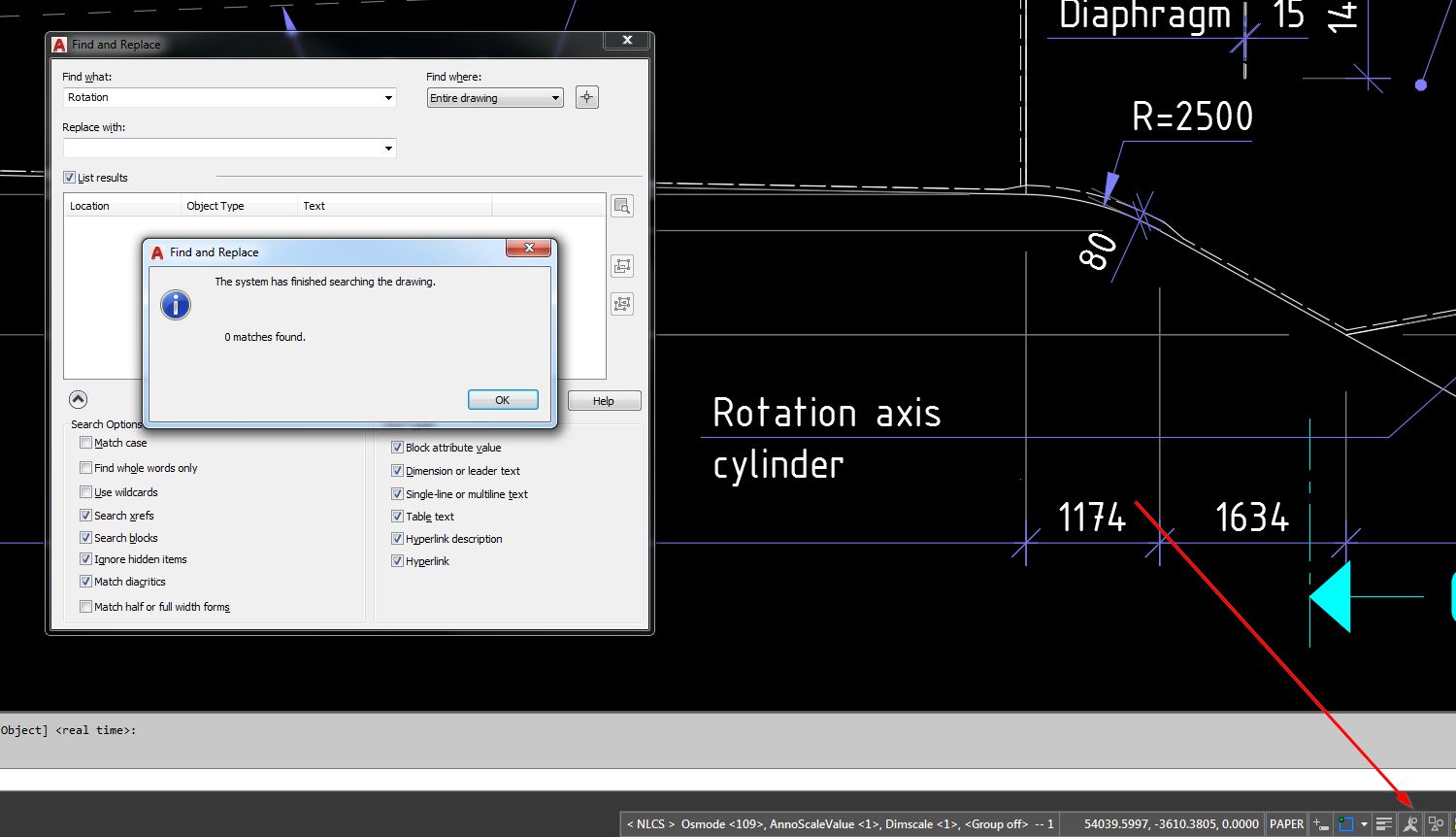
Task: Open the Find what dropdown list
Action: [x=388, y=97]
